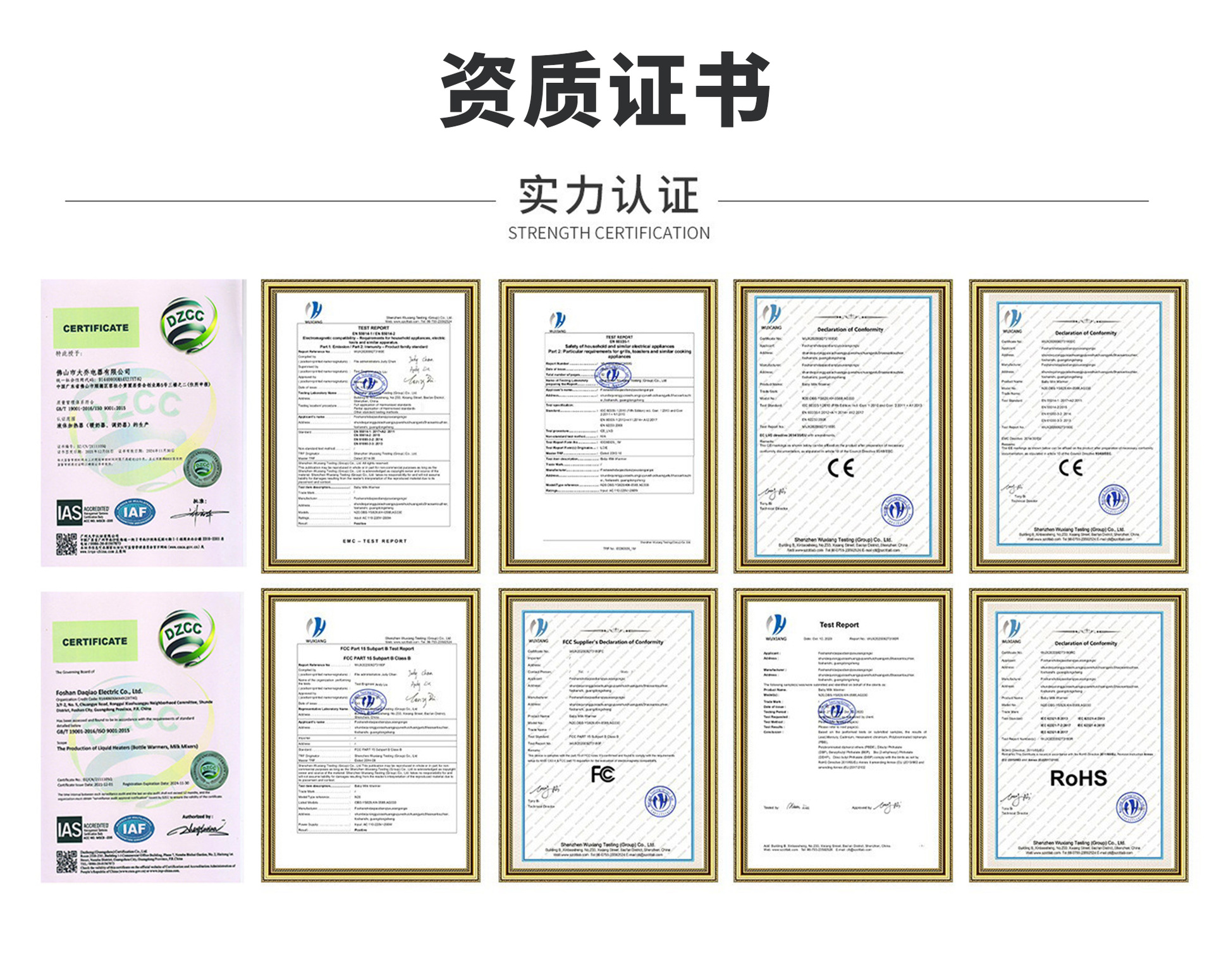Click the RoHS mark on bottom-right certificate

1078,778
